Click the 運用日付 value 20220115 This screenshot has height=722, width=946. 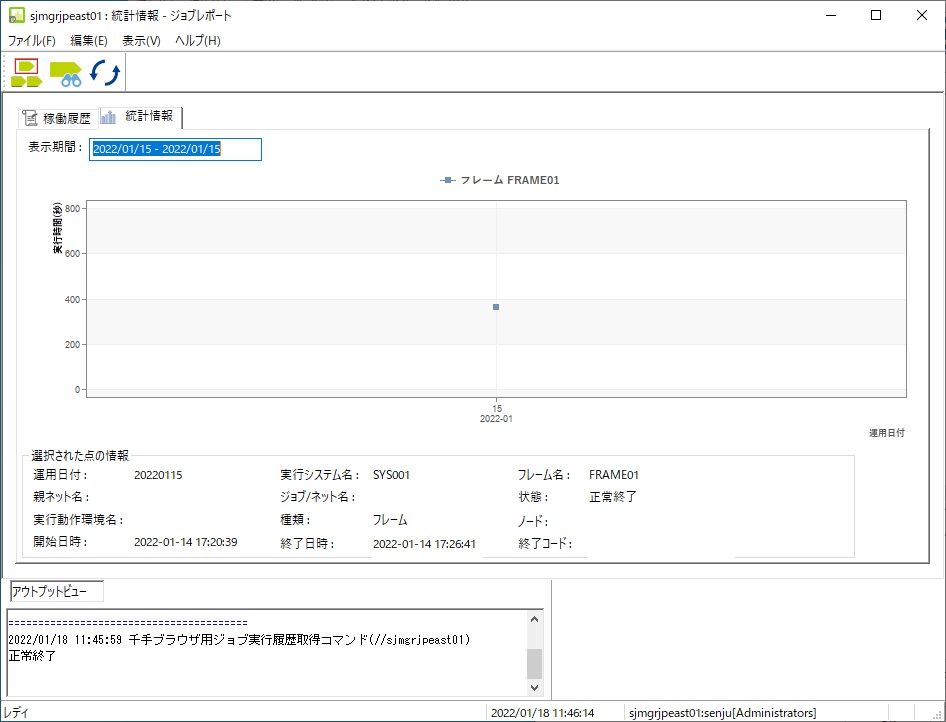click(x=158, y=475)
